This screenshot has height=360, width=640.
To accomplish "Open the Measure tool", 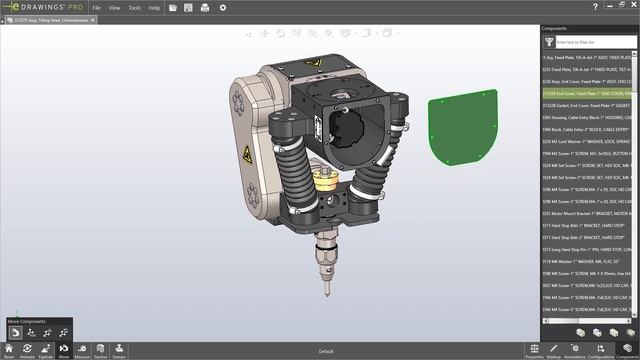I will pos(82,351).
